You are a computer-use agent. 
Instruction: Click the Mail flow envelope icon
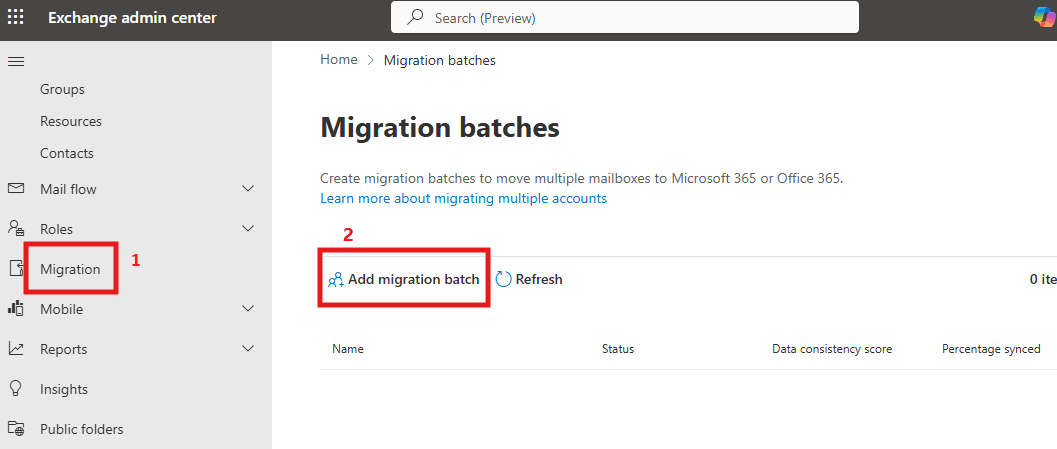(x=16, y=189)
